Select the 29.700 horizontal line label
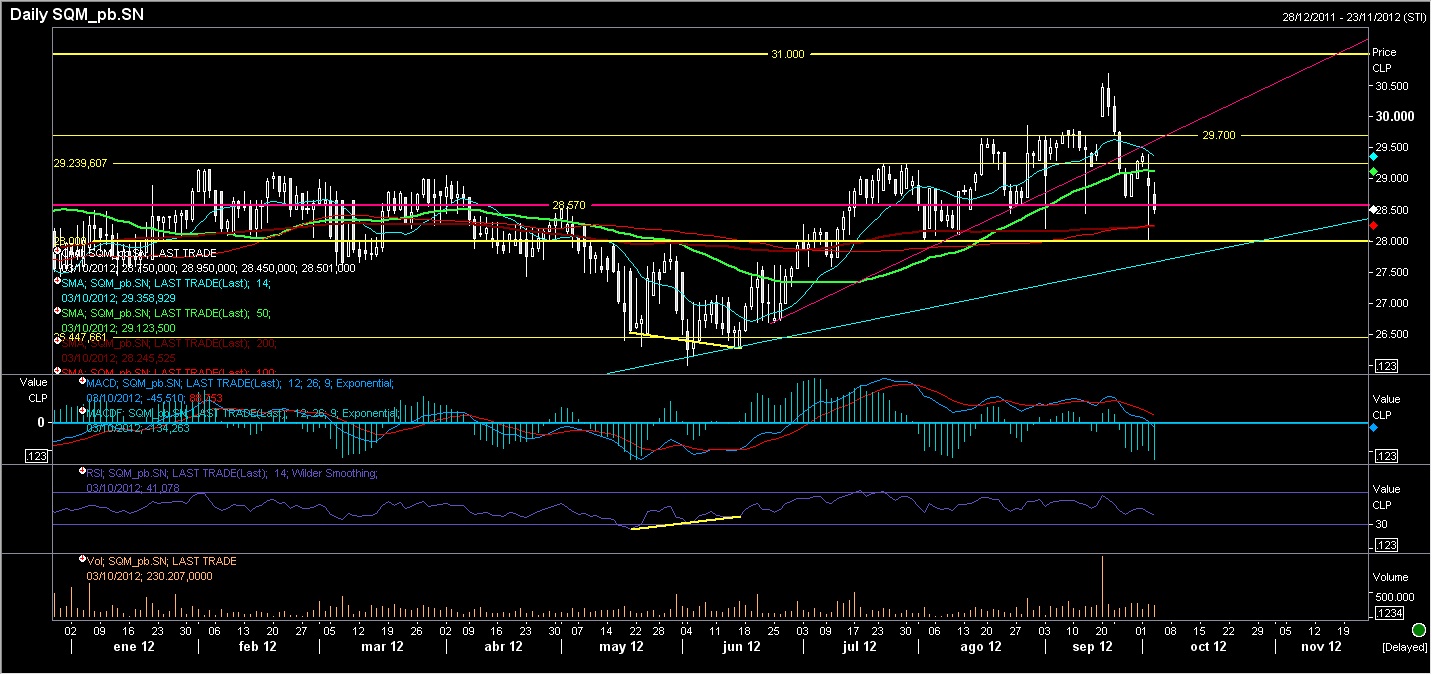Screen dimensions: 1432x675 1218,135
